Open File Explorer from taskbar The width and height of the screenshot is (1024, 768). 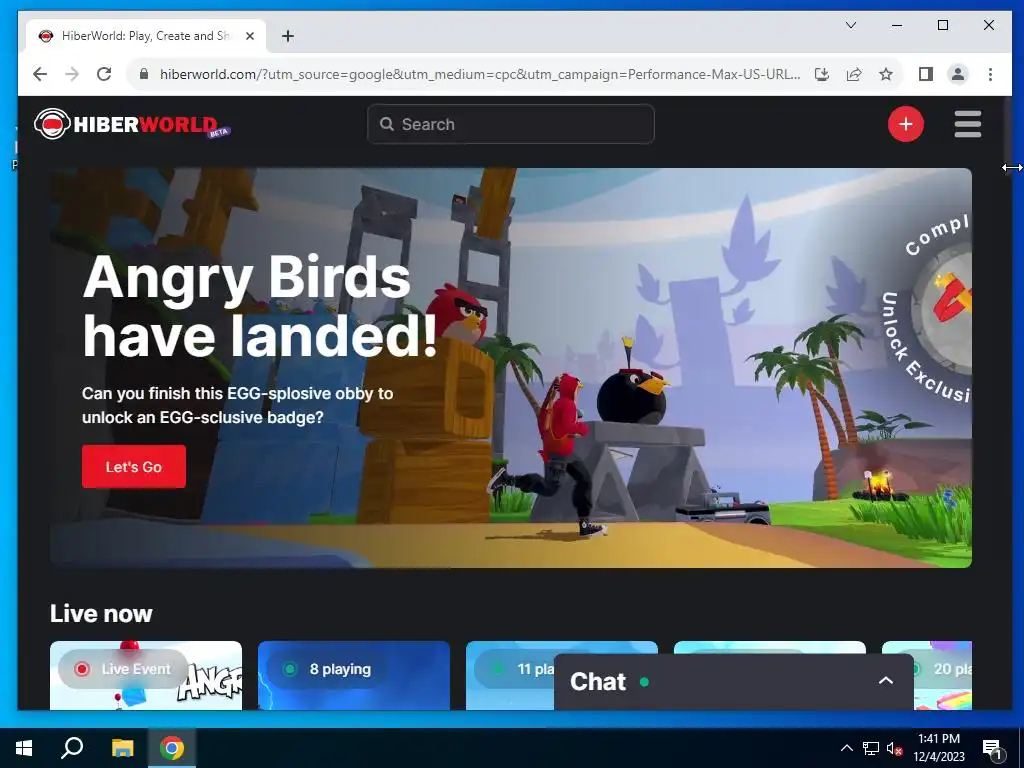[x=122, y=748]
